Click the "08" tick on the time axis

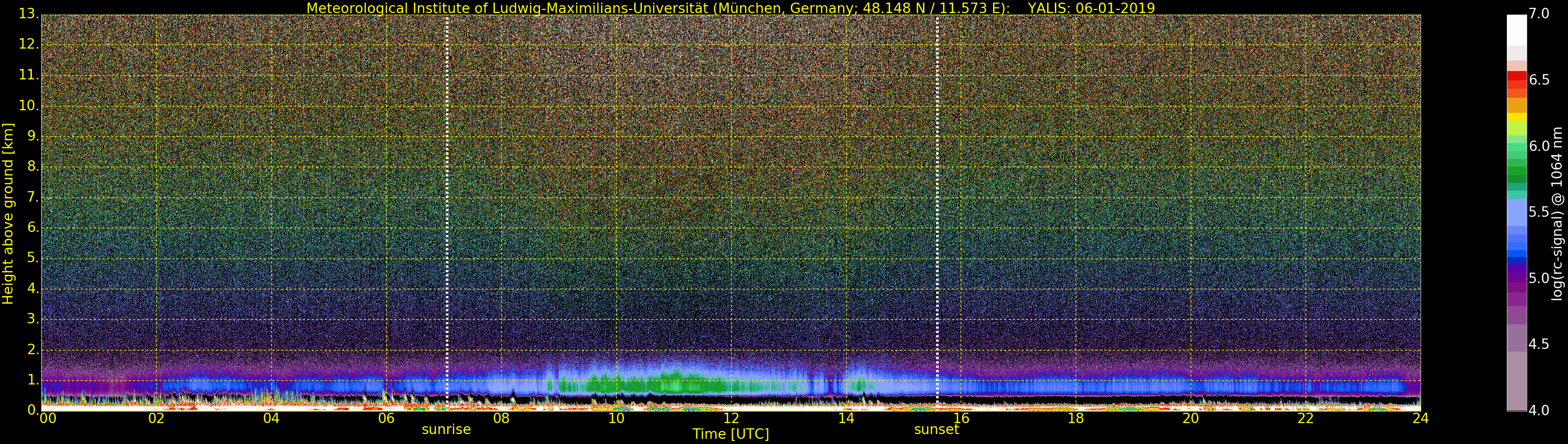point(501,418)
